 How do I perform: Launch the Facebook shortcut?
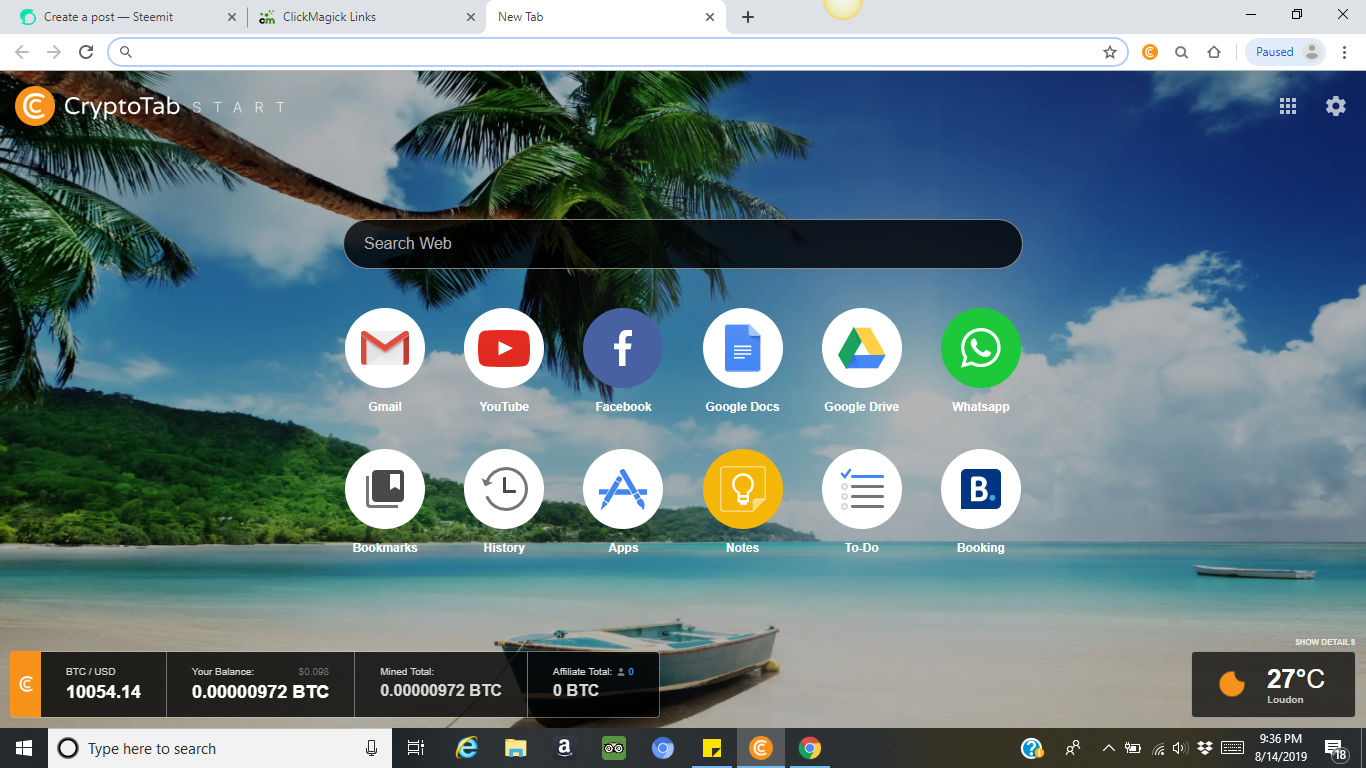pyautogui.click(x=623, y=348)
